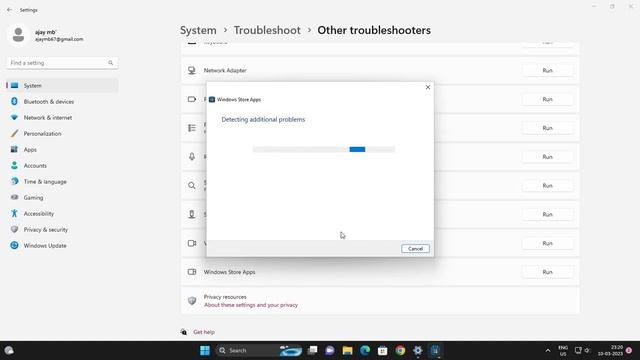640x360 pixels.
Task: Click Network Adapter monitor icon
Action: pyautogui.click(x=191, y=71)
